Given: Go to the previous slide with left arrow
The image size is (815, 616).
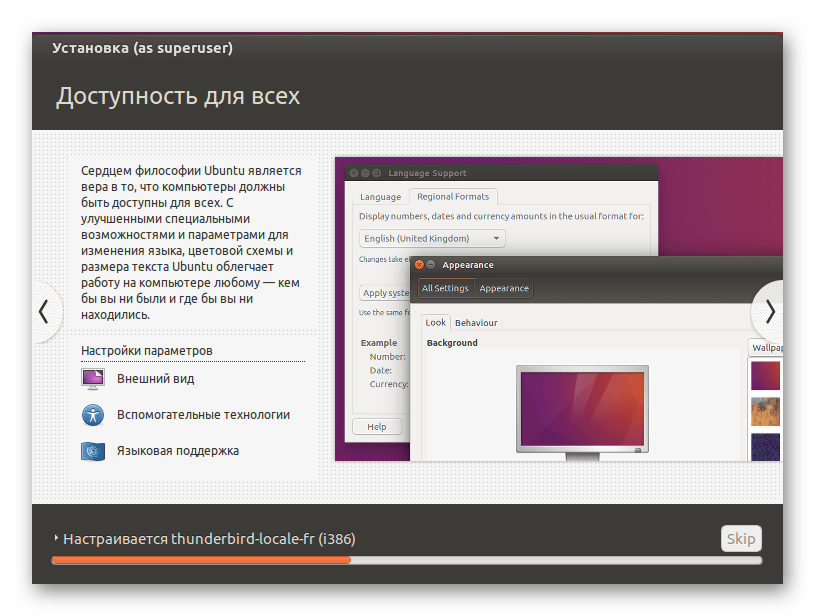Looking at the screenshot, I should point(43,312).
